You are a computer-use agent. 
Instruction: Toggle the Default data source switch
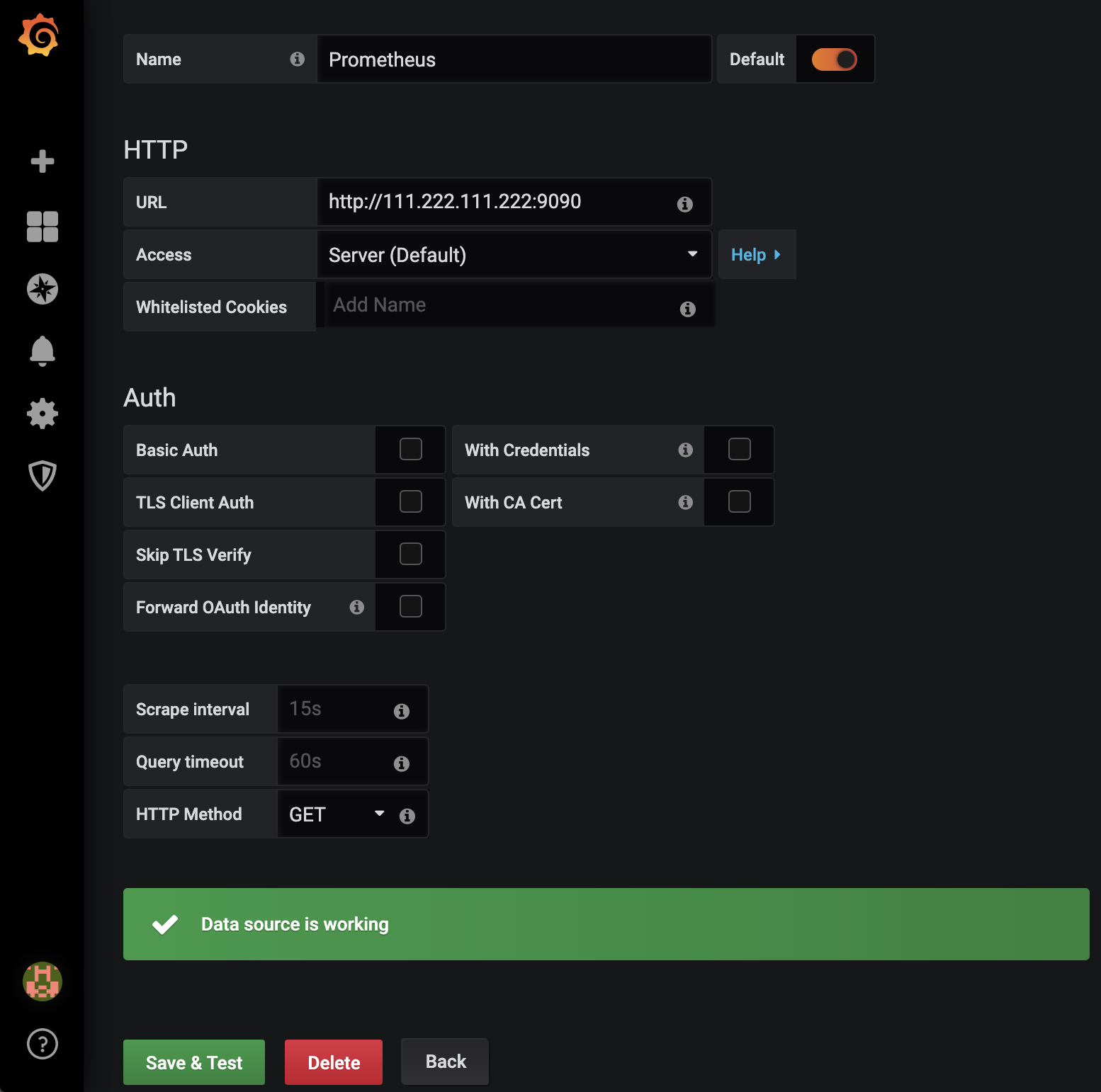coord(835,59)
